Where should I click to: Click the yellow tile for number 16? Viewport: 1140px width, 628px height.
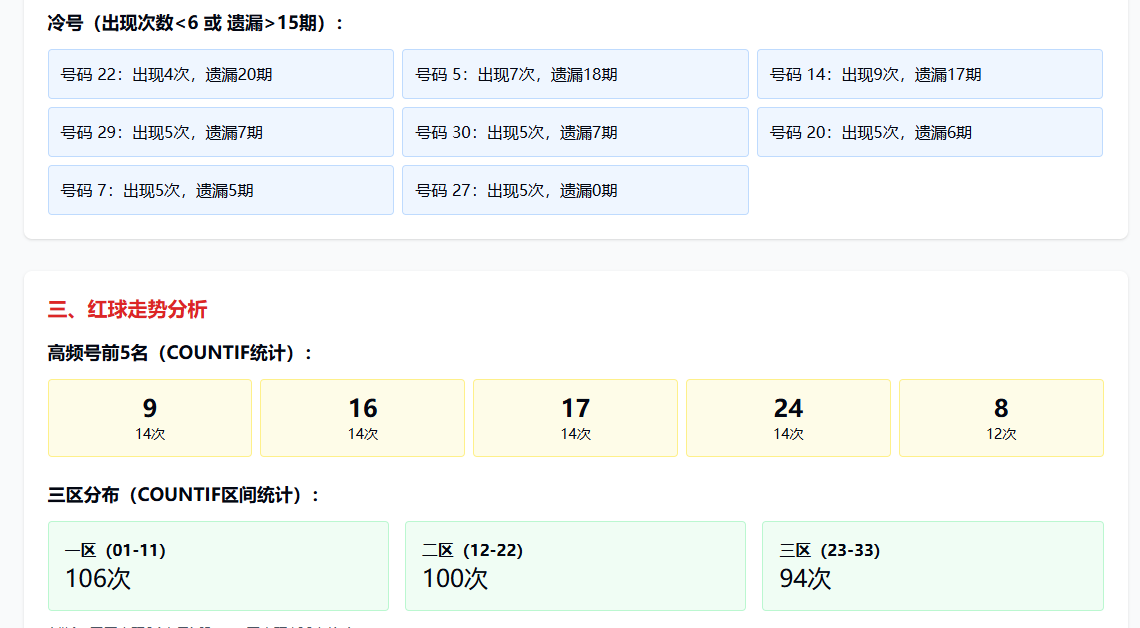362,418
